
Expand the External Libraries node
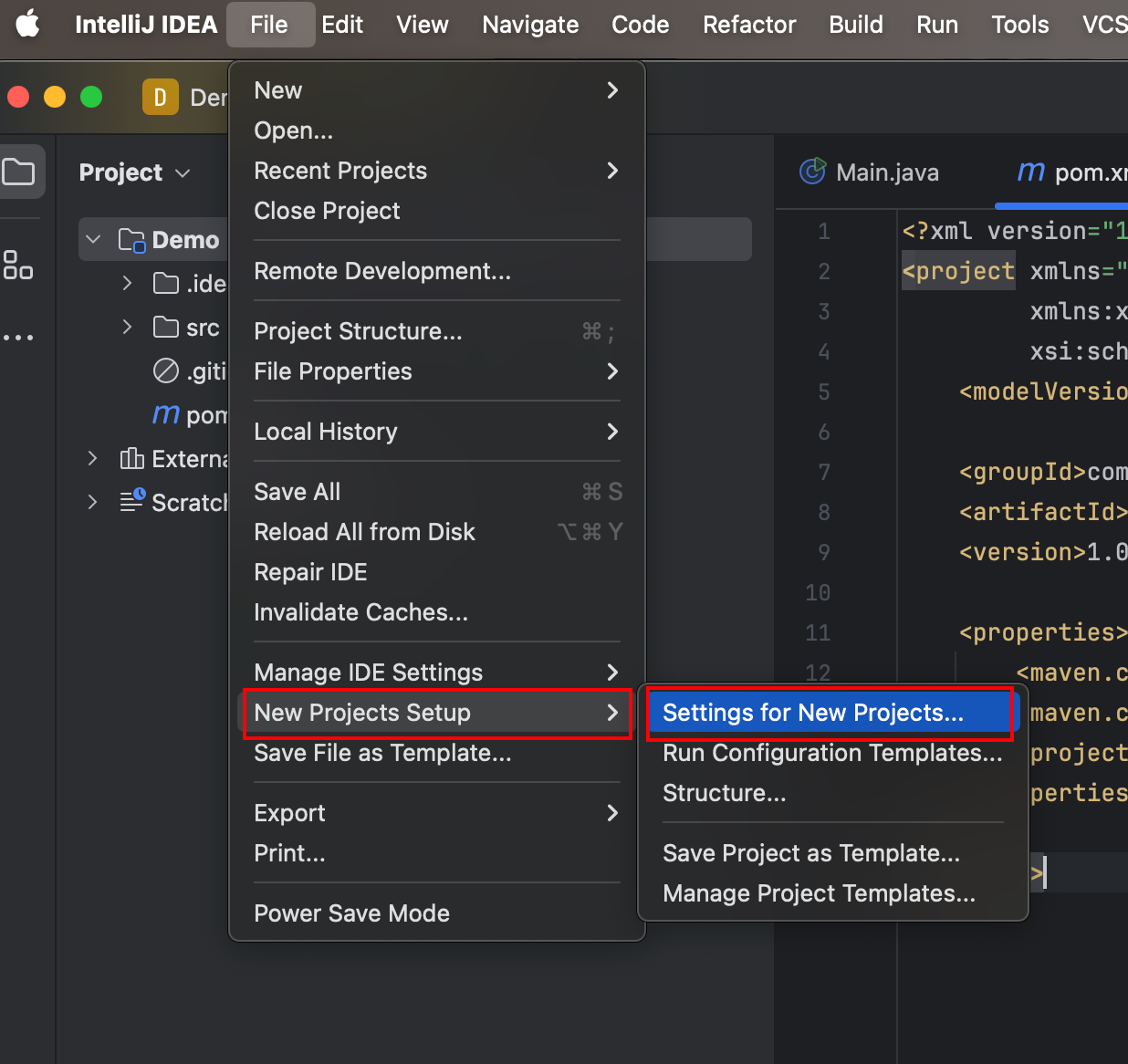[x=92, y=458]
